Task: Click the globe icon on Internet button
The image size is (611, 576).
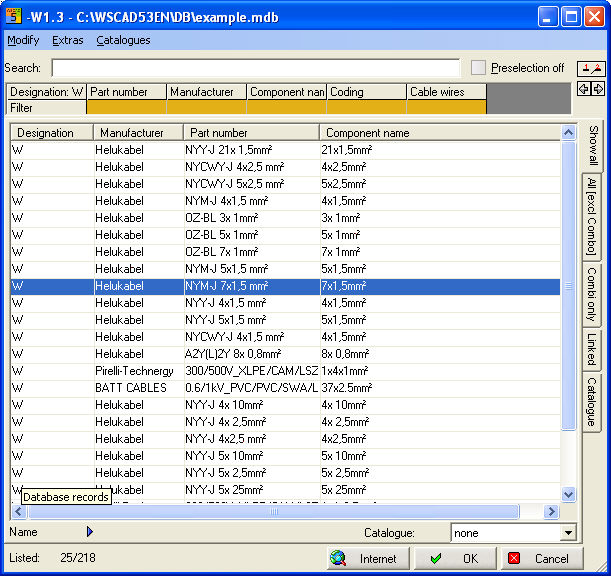Action: [x=337, y=558]
